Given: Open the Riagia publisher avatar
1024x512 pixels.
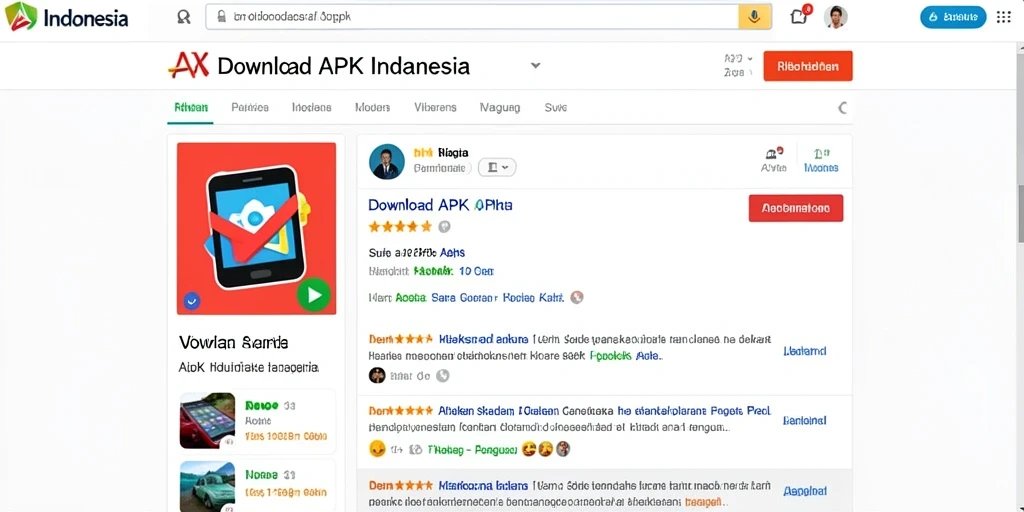Looking at the screenshot, I should tap(387, 162).
